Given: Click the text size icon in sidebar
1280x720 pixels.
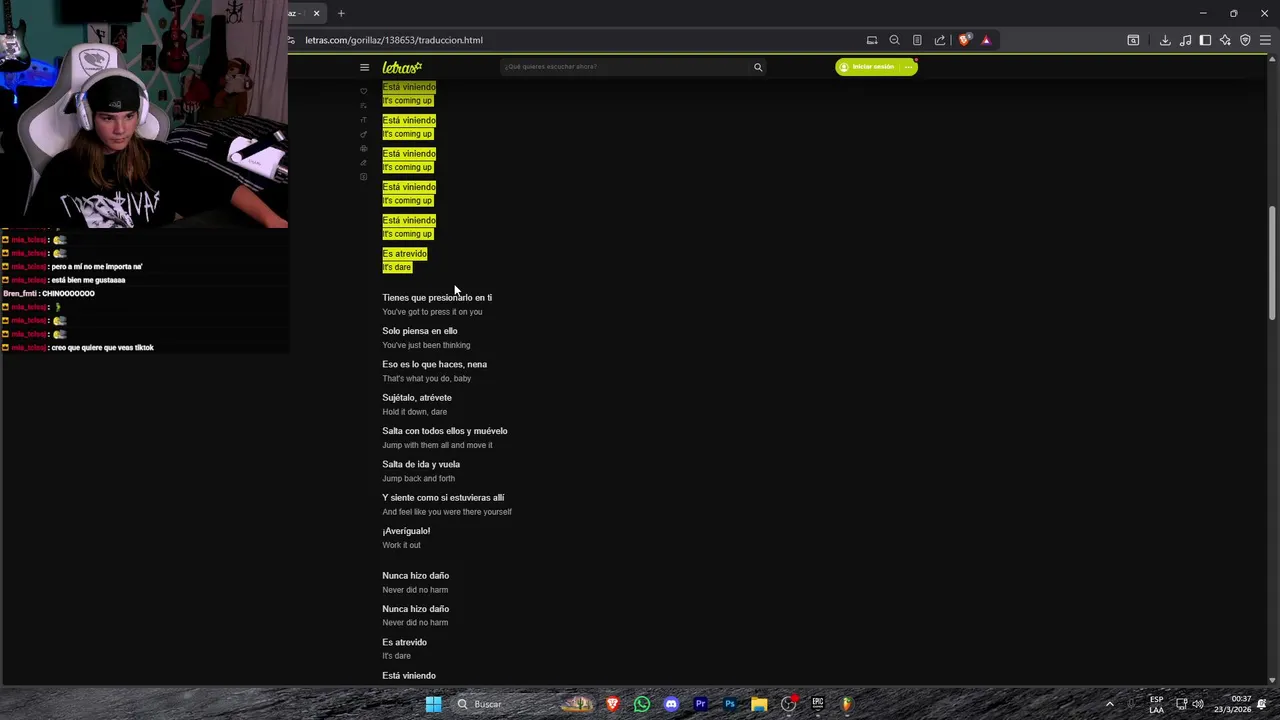Looking at the screenshot, I should [x=364, y=120].
